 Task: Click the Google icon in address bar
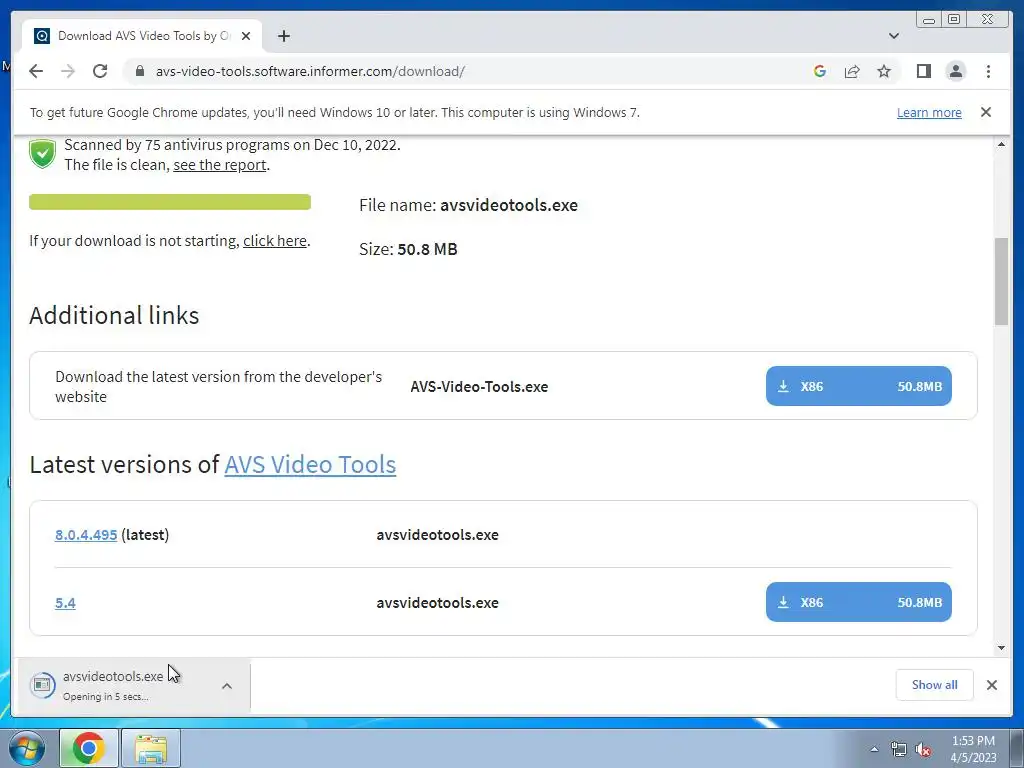click(820, 71)
